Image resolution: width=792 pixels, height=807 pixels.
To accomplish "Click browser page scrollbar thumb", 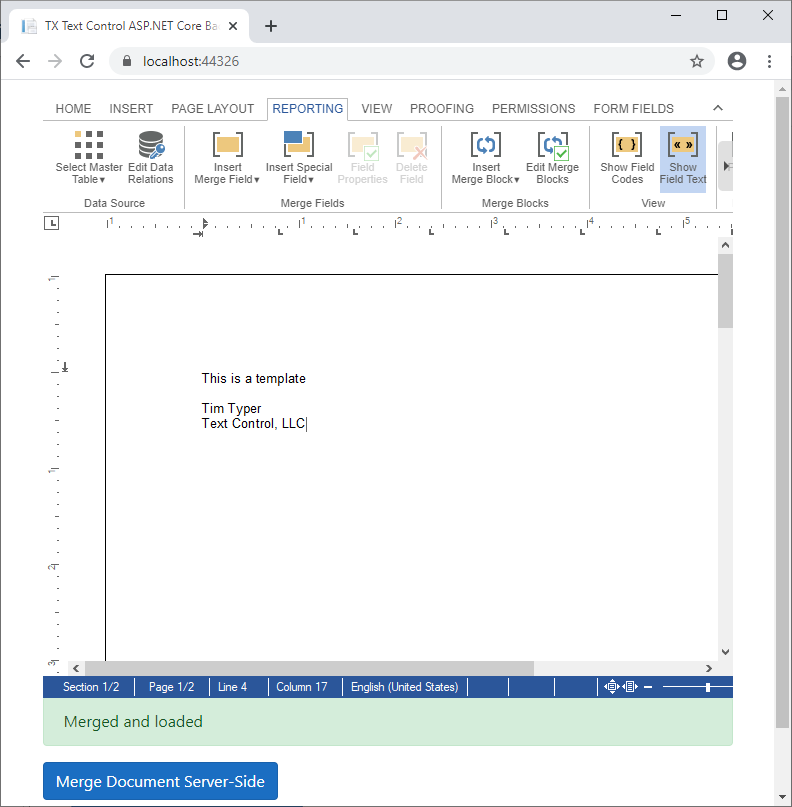I will 782,412.
